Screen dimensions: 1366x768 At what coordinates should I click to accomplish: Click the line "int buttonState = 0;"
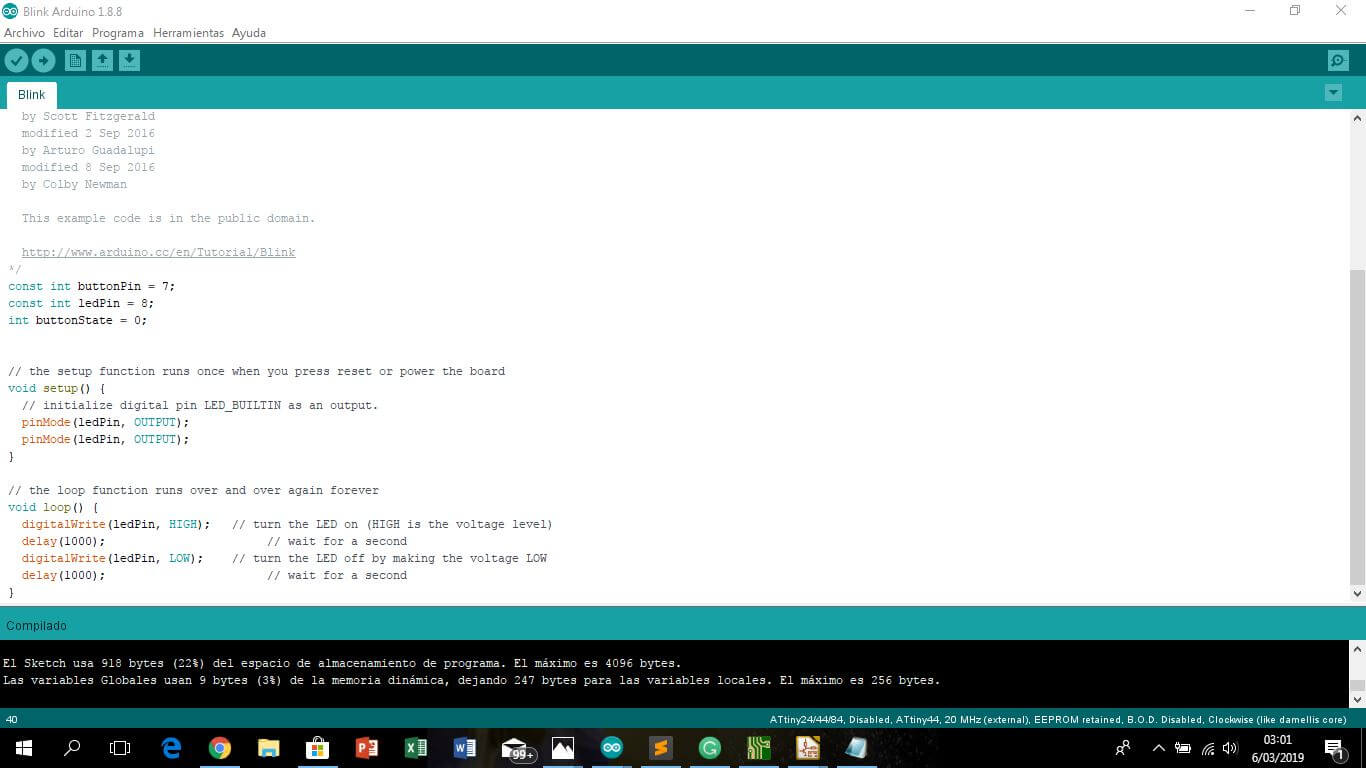[78, 320]
